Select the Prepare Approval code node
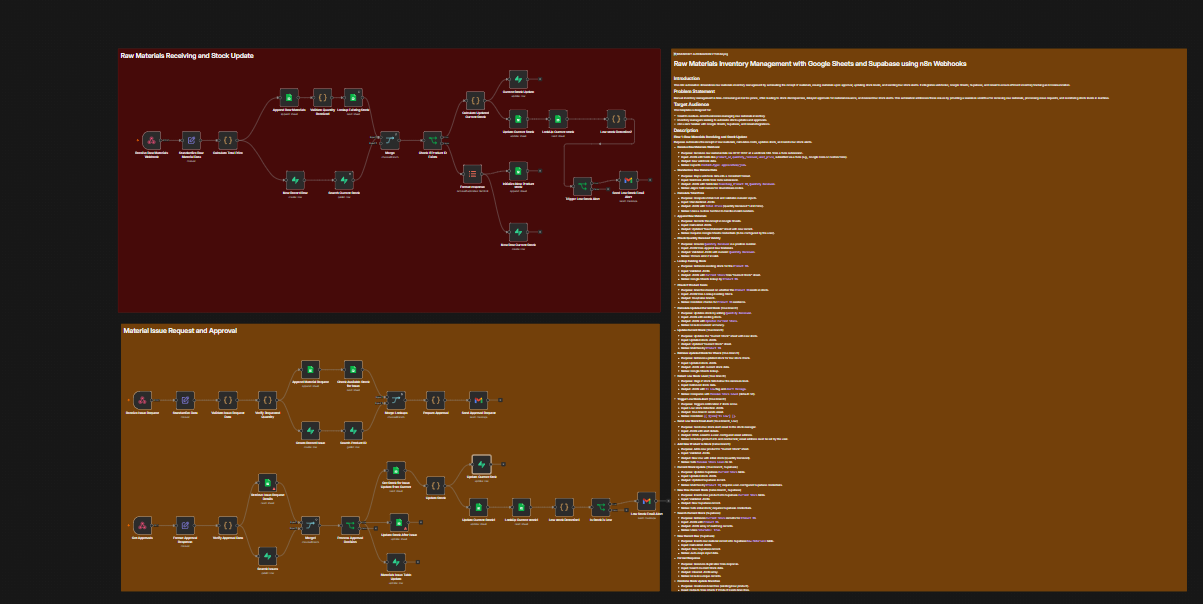The width and height of the screenshot is (1203, 604). tap(435, 399)
